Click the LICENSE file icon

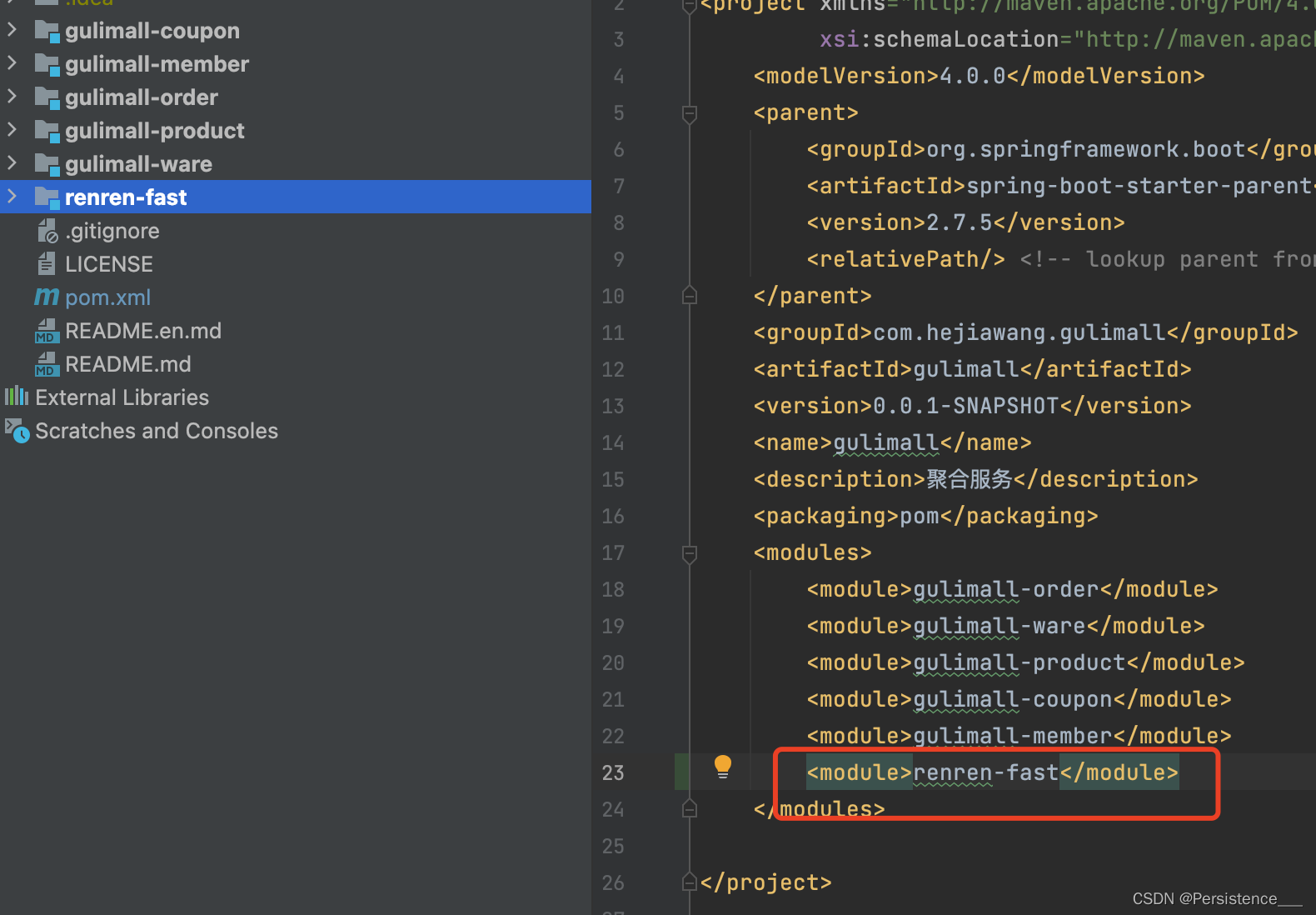(47, 264)
